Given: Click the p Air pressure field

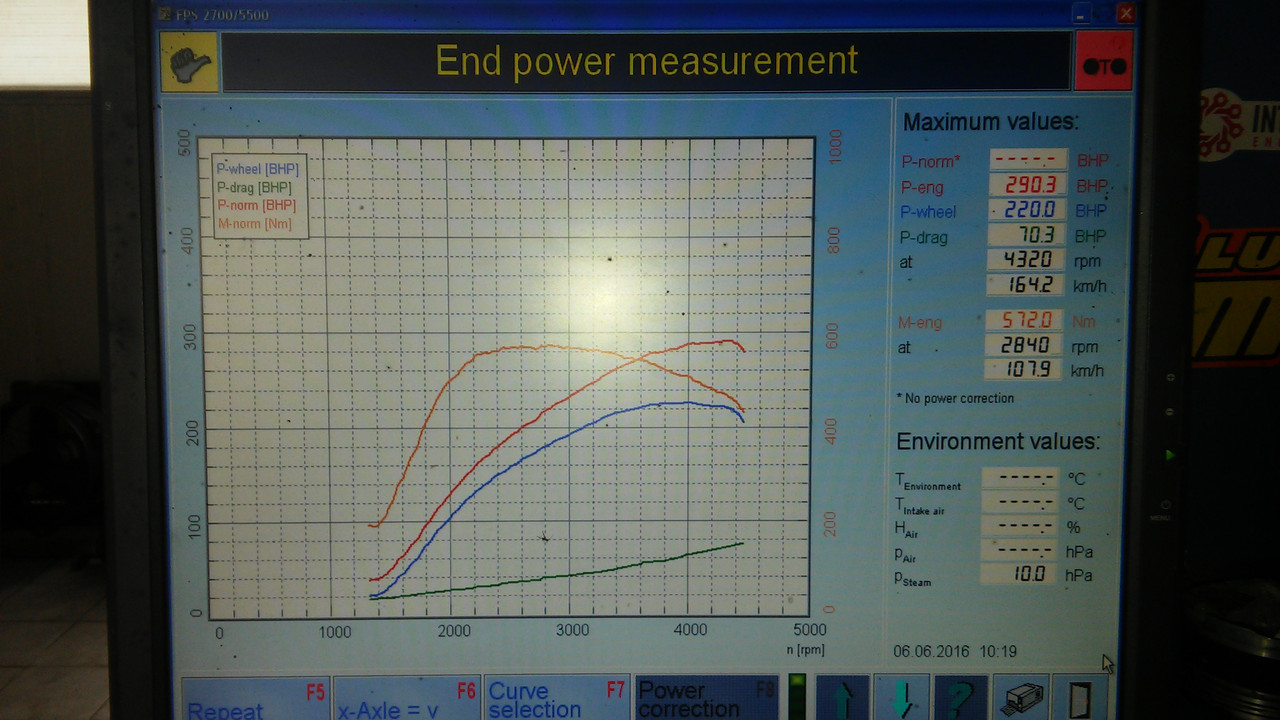Looking at the screenshot, I should pos(1019,550).
